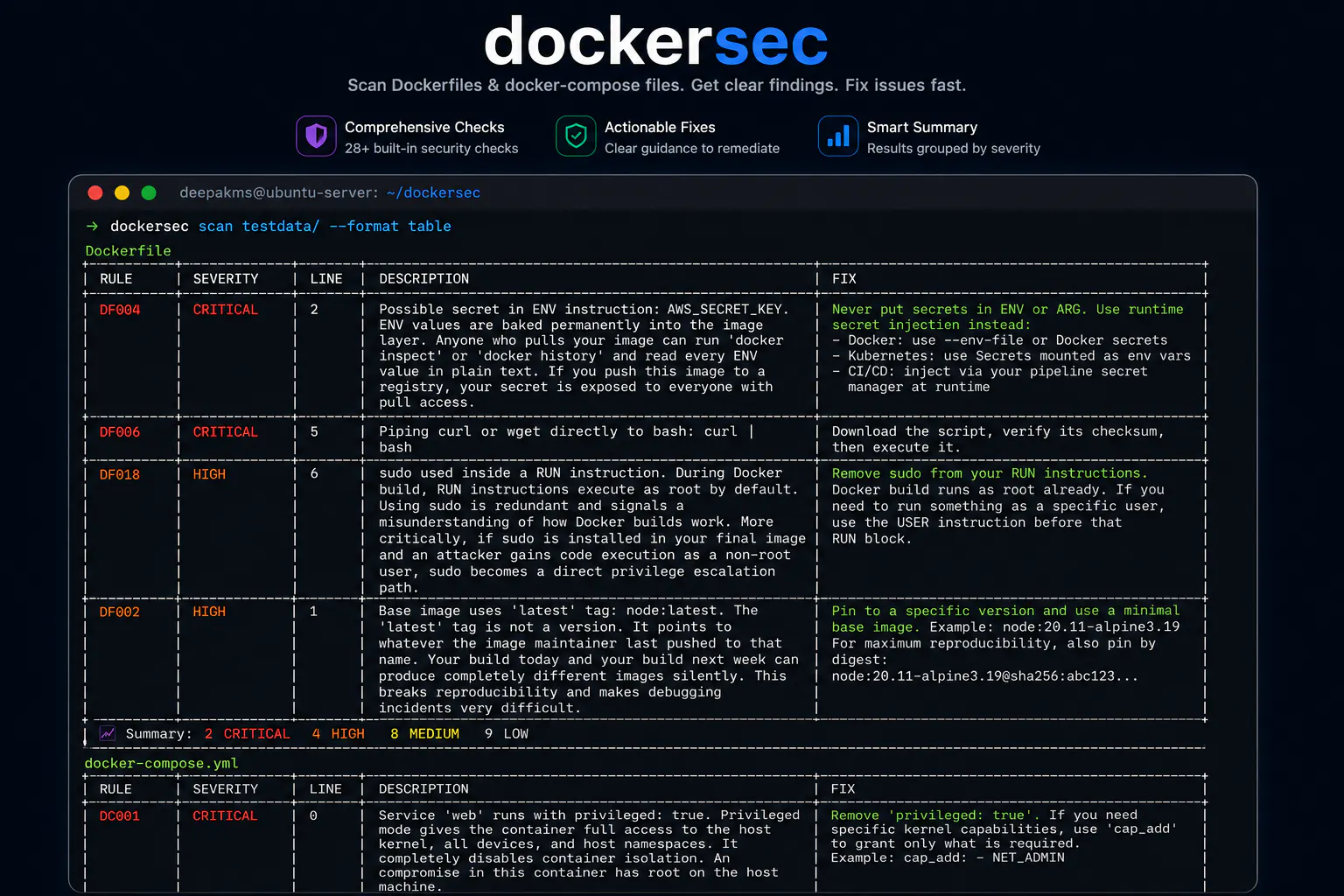This screenshot has height=896, width=1344.
Task: Click 'Results grouped by severity' text
Action: pyautogui.click(x=954, y=149)
